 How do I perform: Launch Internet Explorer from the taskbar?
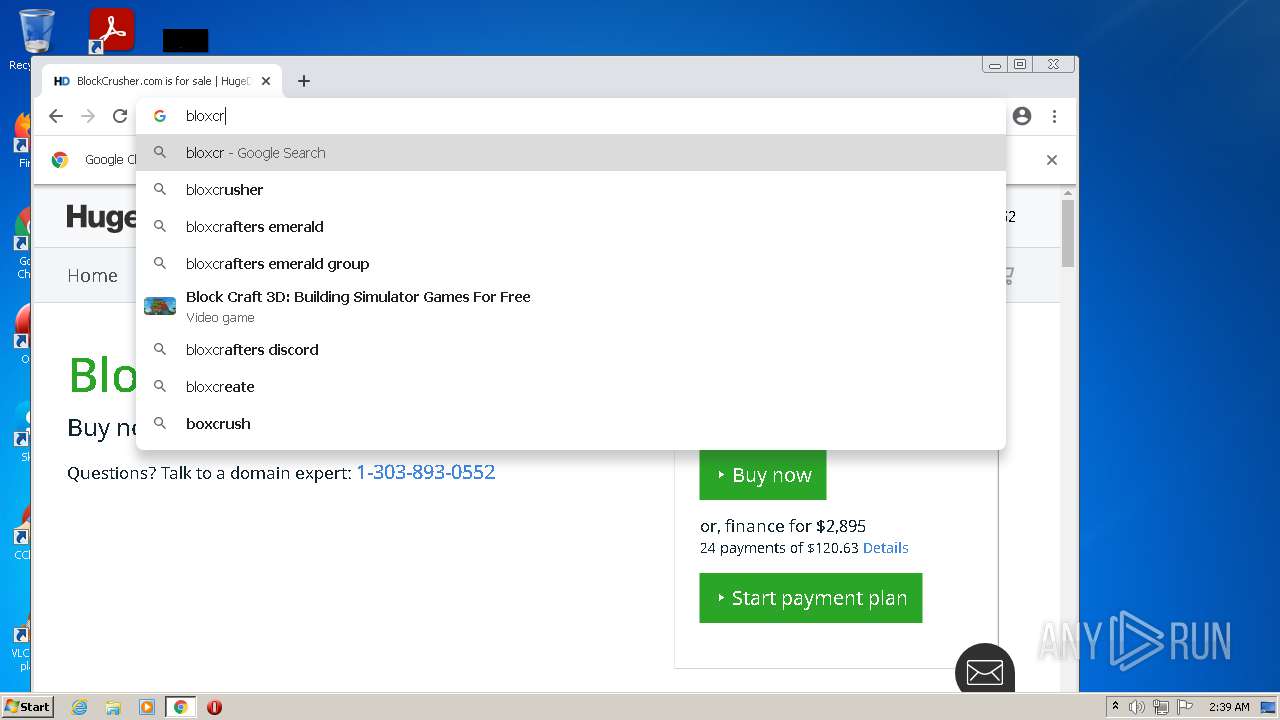pyautogui.click(x=80, y=707)
